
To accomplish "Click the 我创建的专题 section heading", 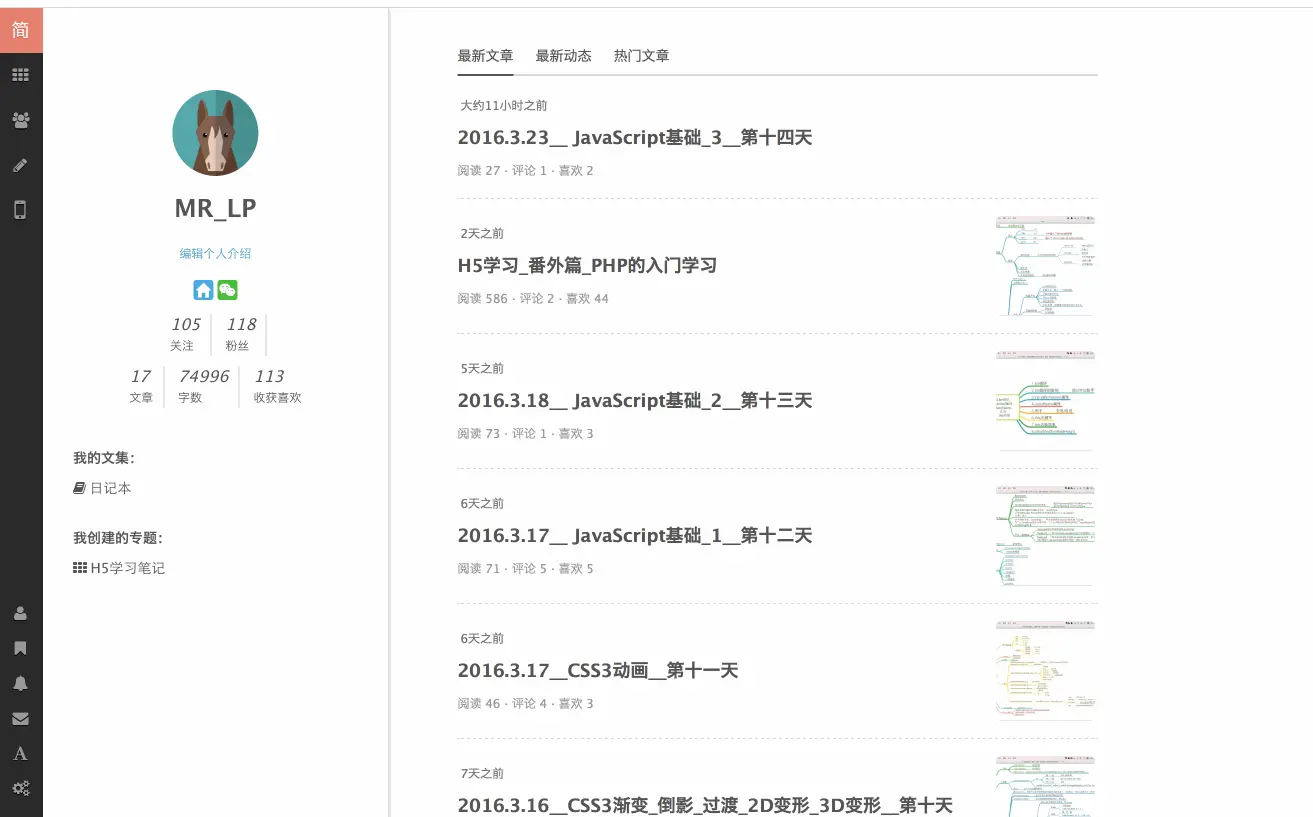I will 118,538.
